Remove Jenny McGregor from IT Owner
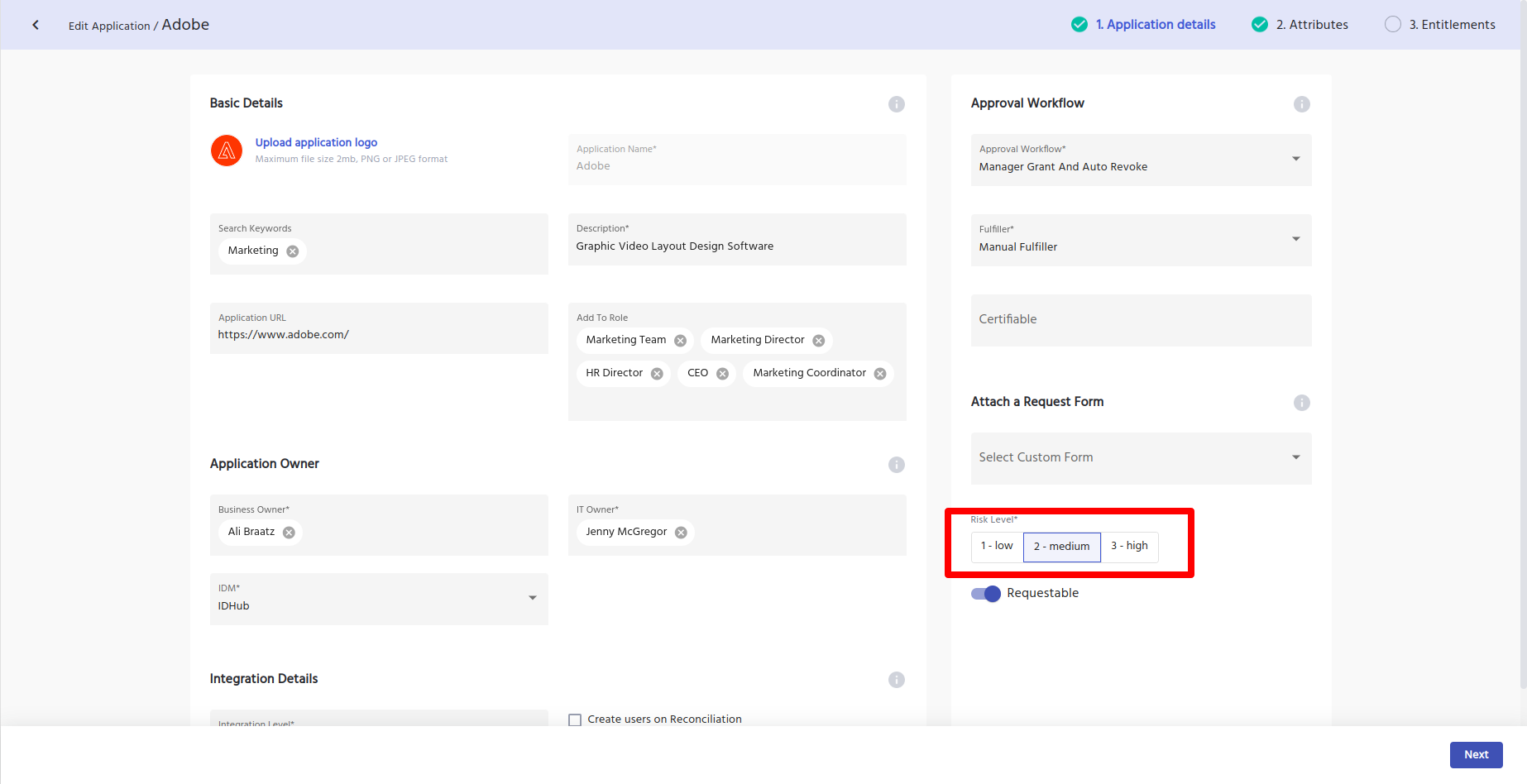Image resolution: width=1527 pixels, height=784 pixels. (x=681, y=533)
